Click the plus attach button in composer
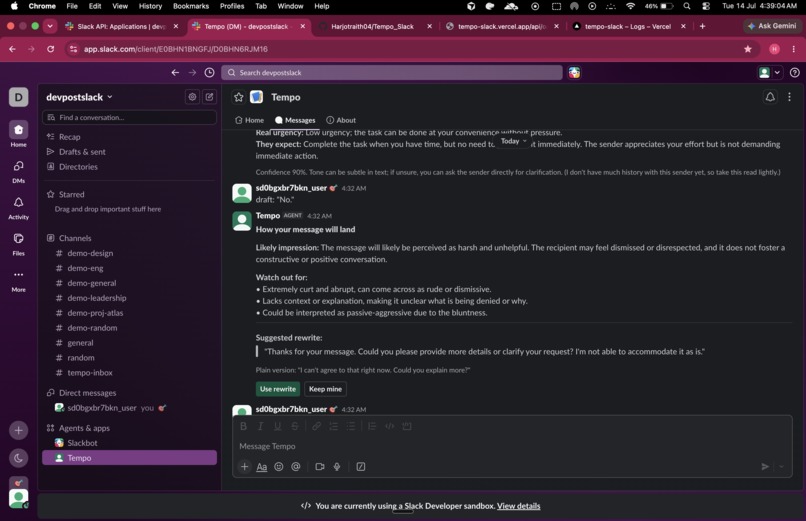806x521 pixels. pyautogui.click(x=245, y=467)
